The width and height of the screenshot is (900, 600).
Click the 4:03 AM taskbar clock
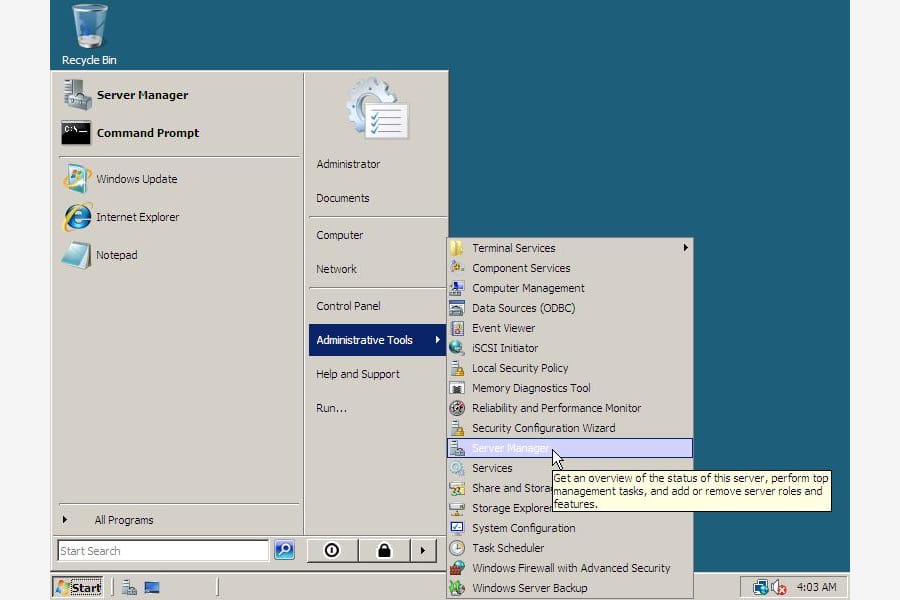coord(816,587)
